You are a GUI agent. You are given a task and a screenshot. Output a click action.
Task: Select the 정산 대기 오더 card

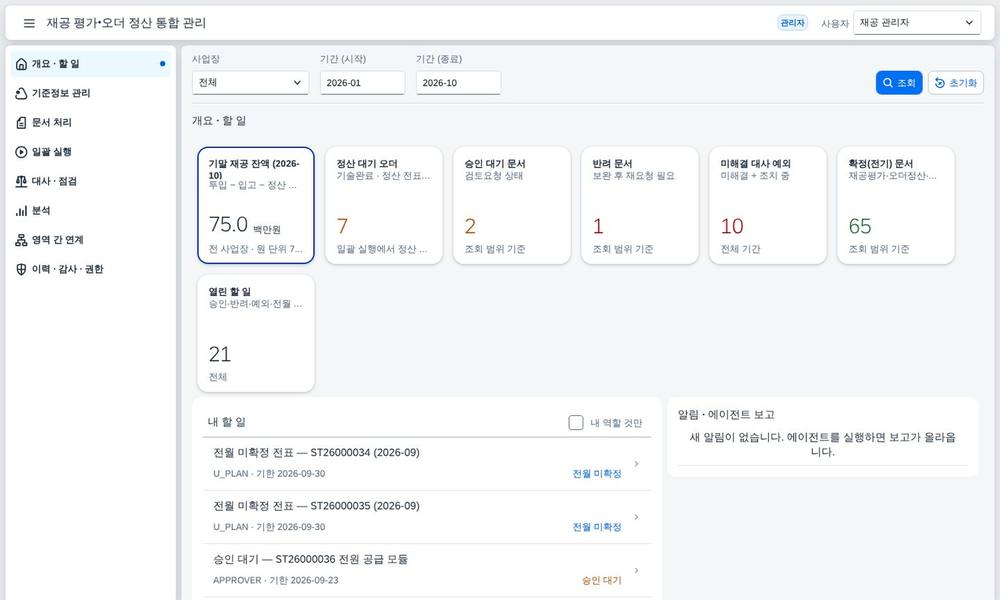pyautogui.click(x=384, y=205)
